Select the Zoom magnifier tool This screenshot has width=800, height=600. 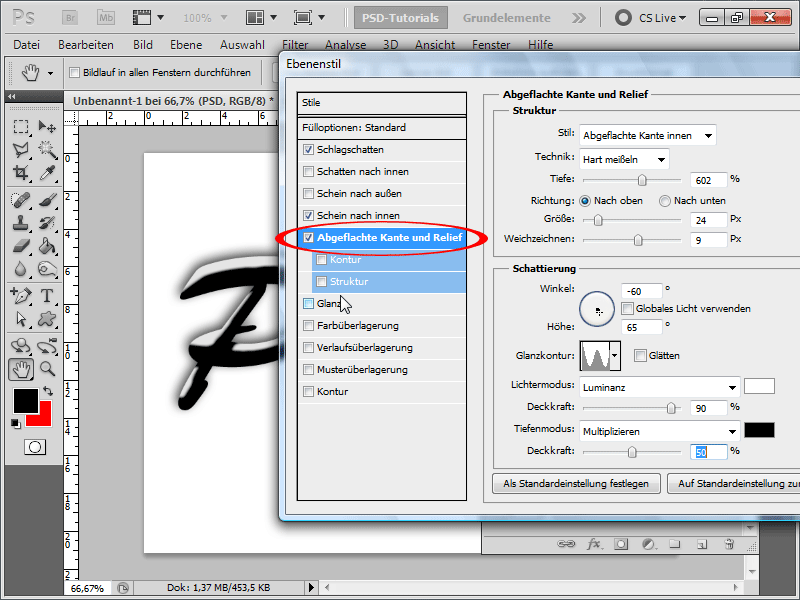[x=47, y=369]
